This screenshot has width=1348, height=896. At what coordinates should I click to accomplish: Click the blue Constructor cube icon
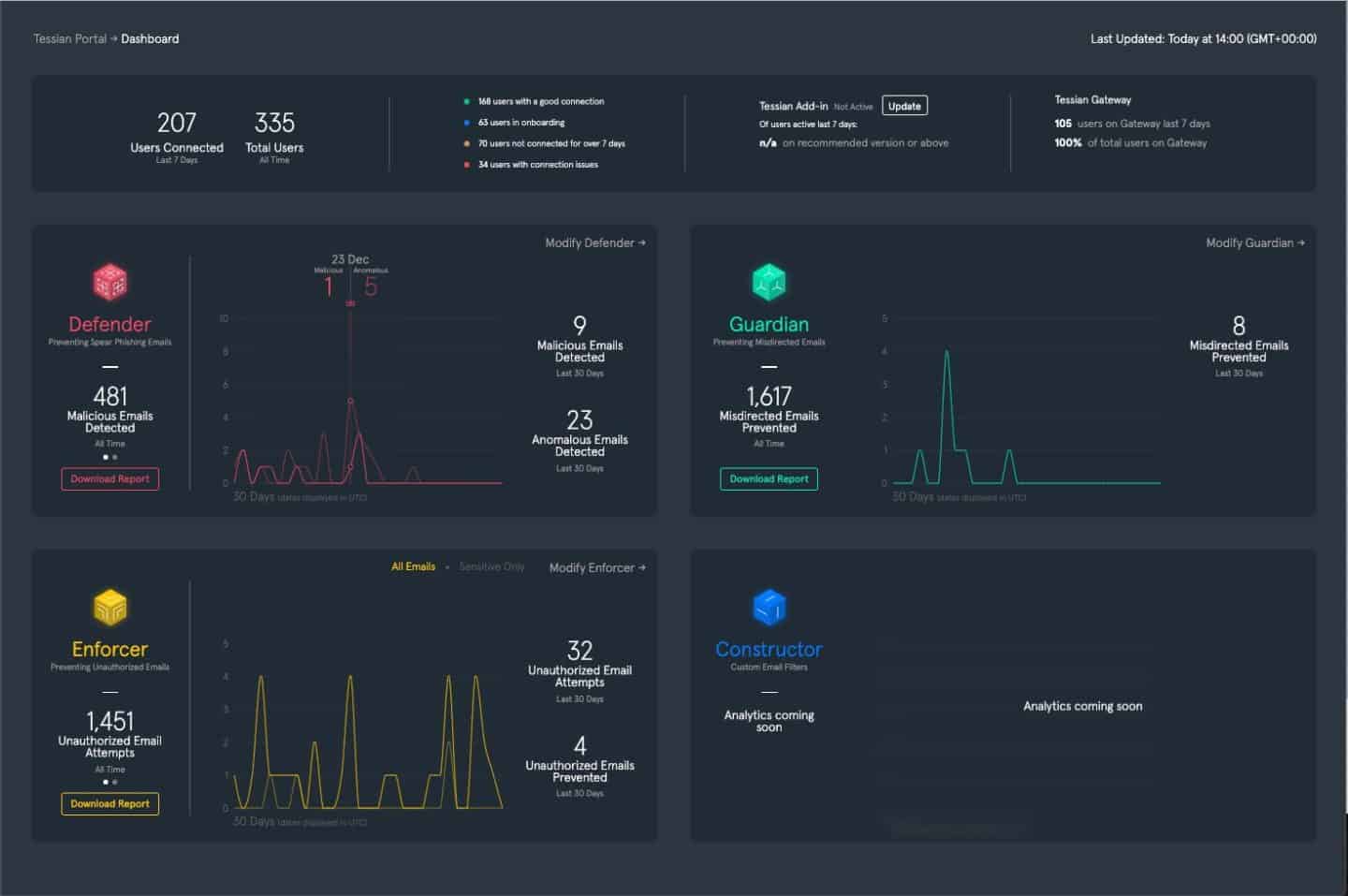point(769,608)
